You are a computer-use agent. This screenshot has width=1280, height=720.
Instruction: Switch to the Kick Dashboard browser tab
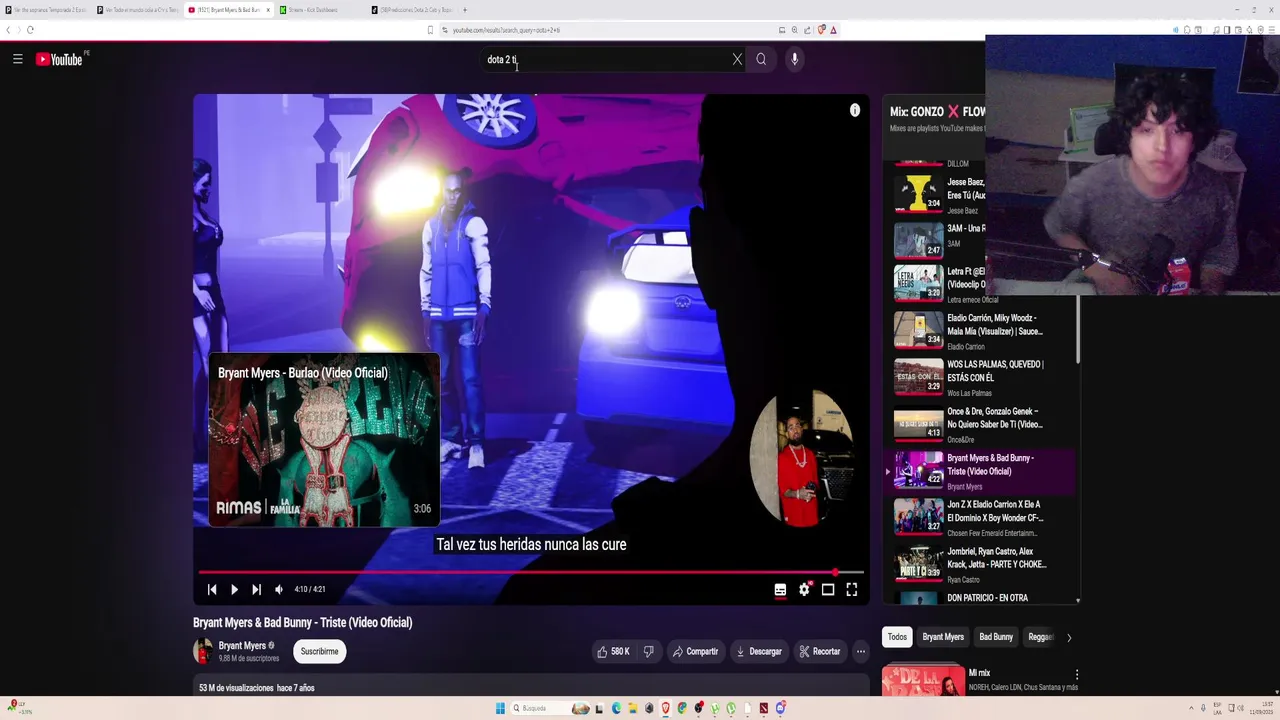321,10
